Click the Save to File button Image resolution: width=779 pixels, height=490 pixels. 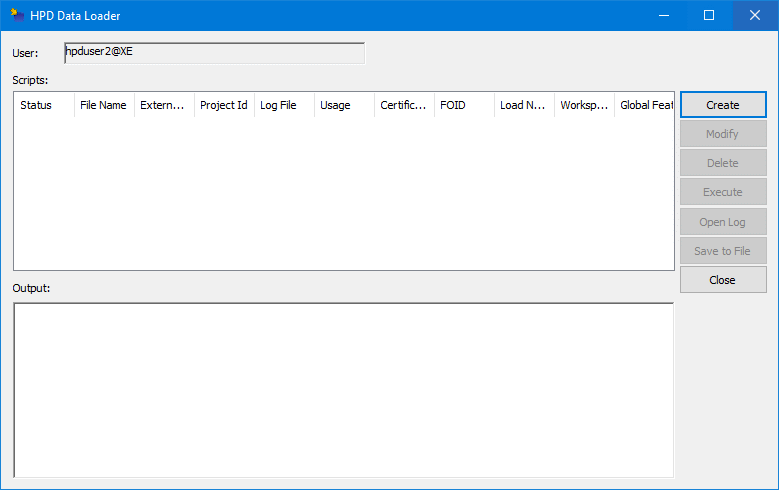click(723, 251)
